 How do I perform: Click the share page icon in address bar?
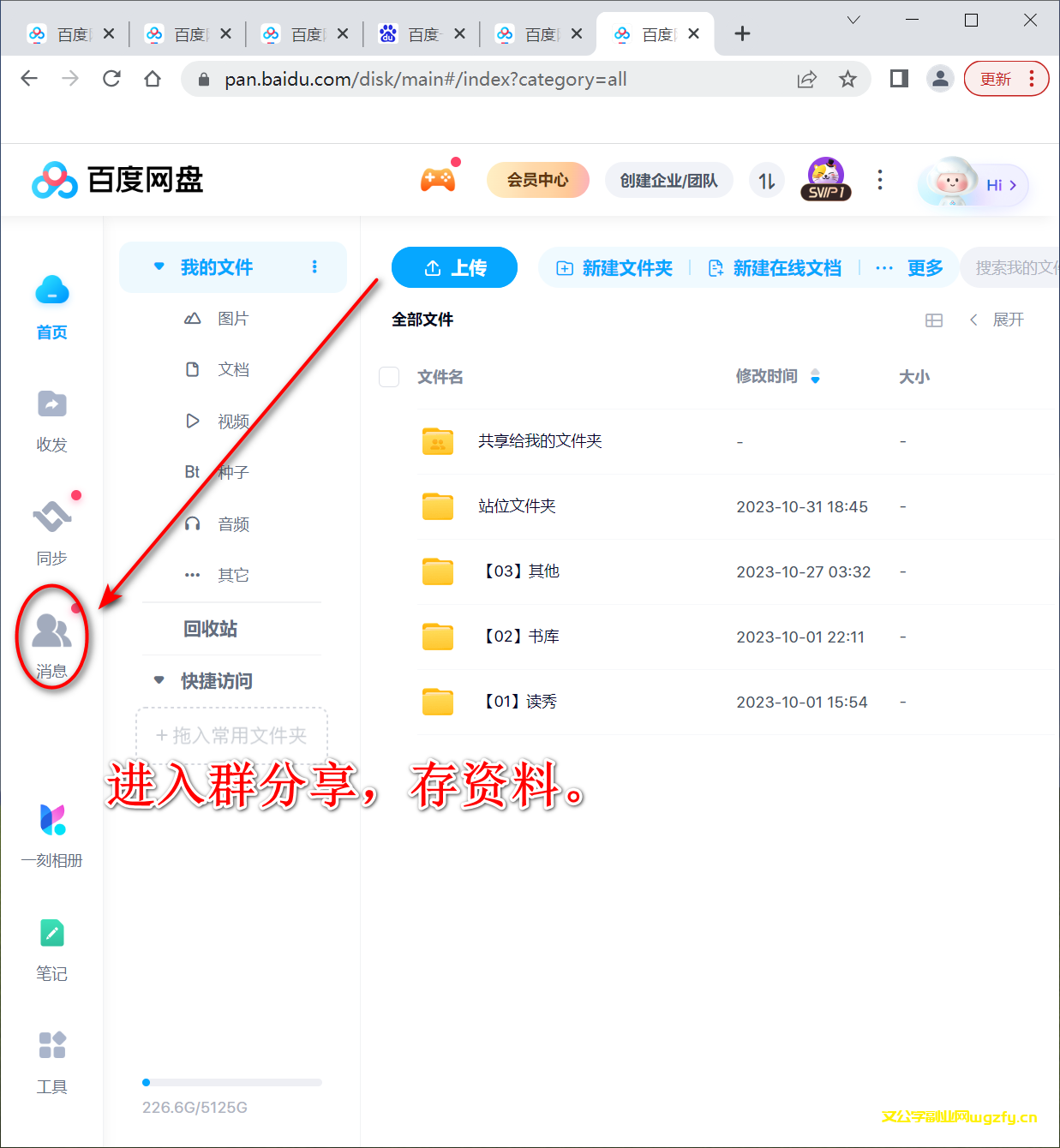pos(806,79)
